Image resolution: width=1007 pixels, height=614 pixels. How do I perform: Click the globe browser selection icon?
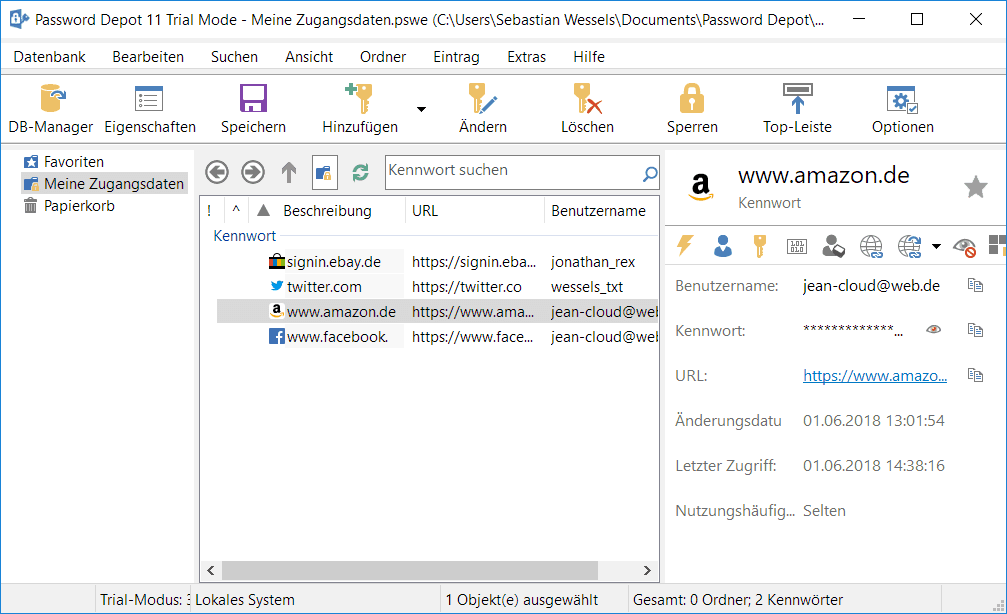coord(909,246)
